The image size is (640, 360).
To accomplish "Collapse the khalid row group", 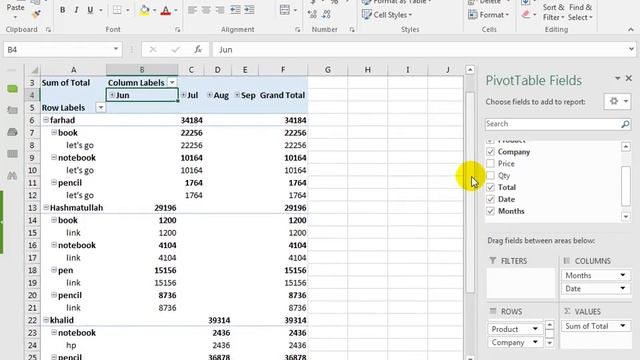I will click(46, 320).
